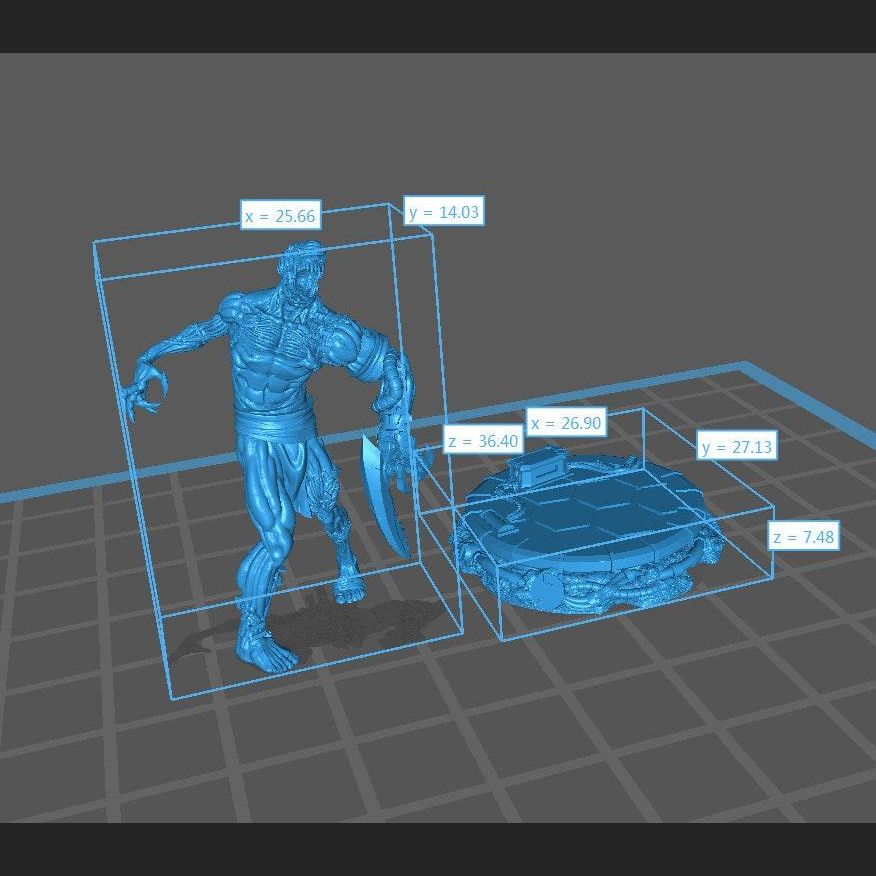Select the x = 26.90 dimension label
876x876 pixels.
566,423
